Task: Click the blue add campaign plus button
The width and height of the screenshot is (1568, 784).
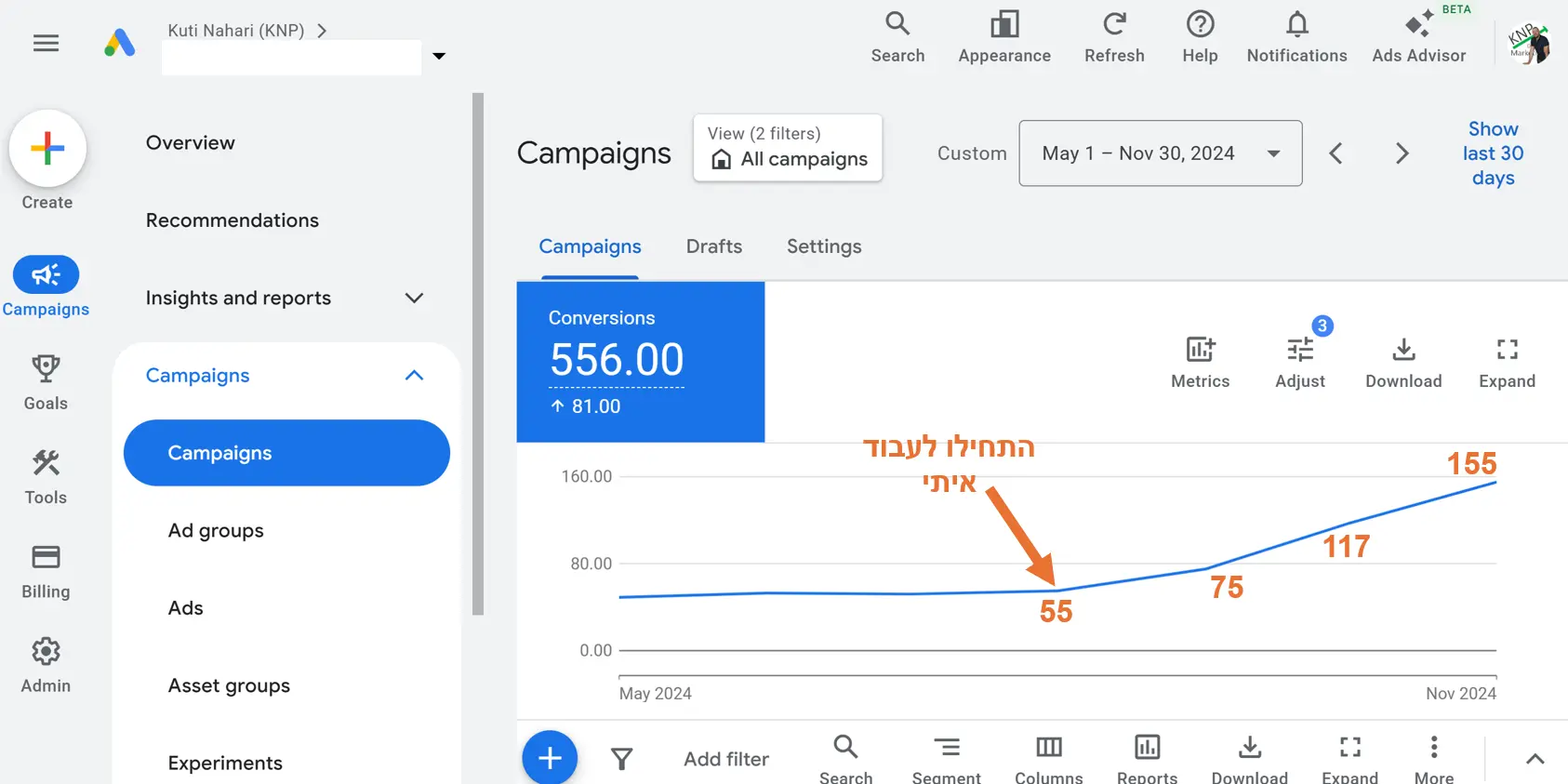Action: coord(550,758)
